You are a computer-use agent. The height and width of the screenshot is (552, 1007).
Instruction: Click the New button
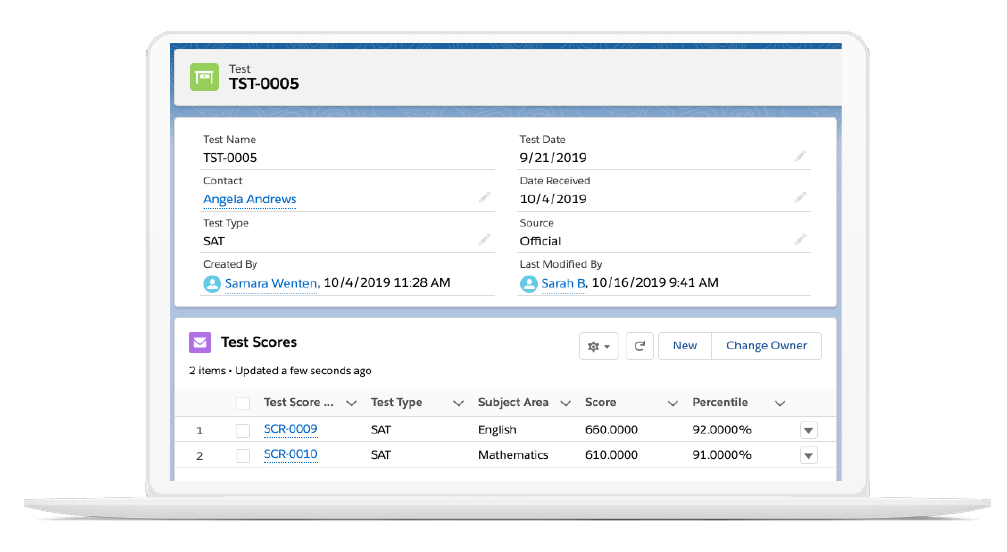tap(685, 346)
